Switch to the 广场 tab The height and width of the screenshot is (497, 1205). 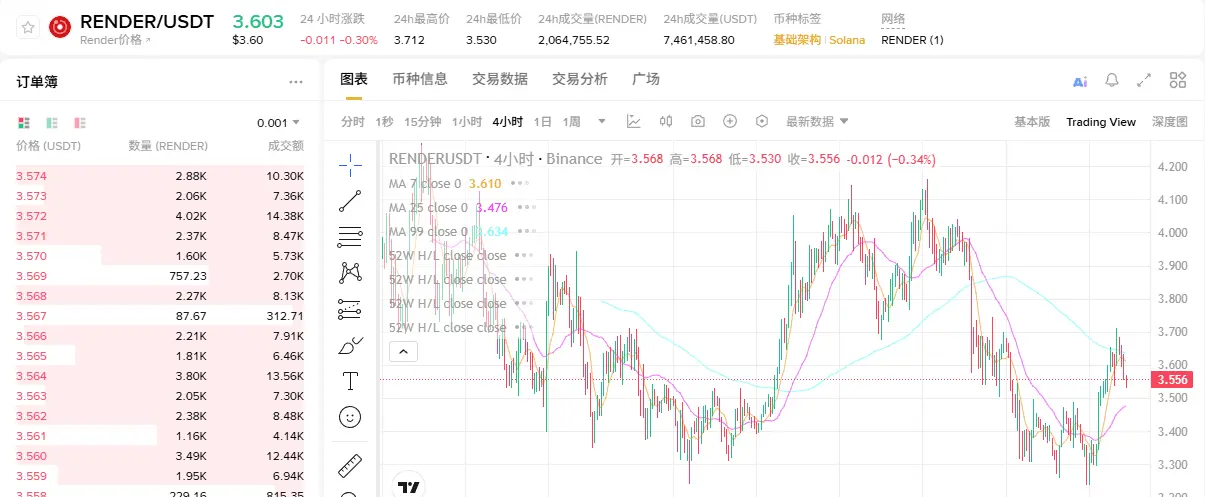(x=646, y=80)
